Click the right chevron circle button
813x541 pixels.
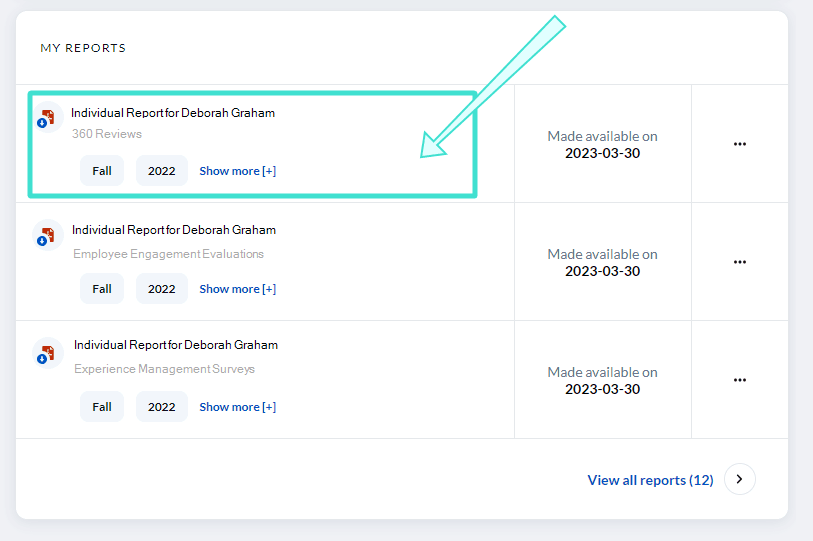point(739,479)
